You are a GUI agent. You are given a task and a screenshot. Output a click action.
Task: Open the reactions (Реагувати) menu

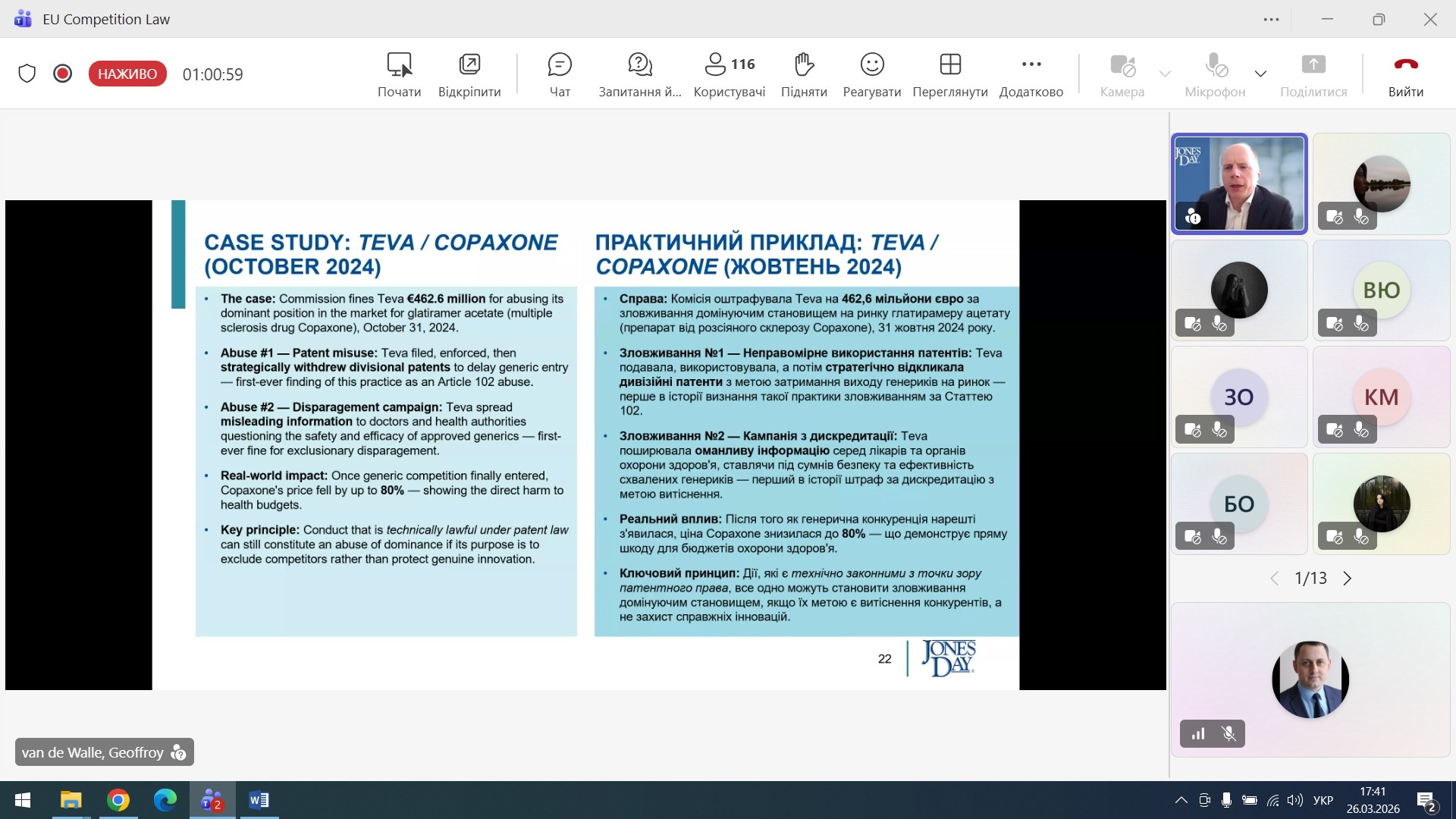871,74
